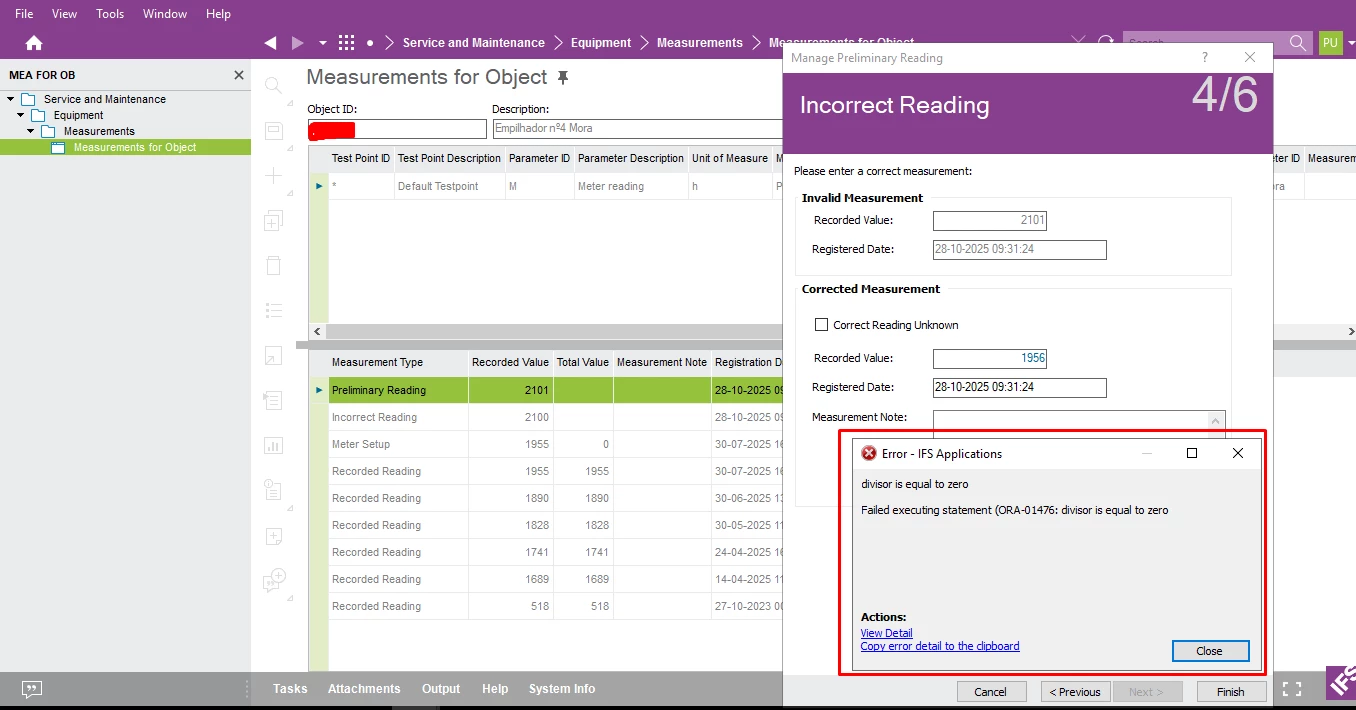Viewport: 1356px width, 710px height.
Task: Toggle fullscreen icon in the bottom bar
Action: point(1292,689)
